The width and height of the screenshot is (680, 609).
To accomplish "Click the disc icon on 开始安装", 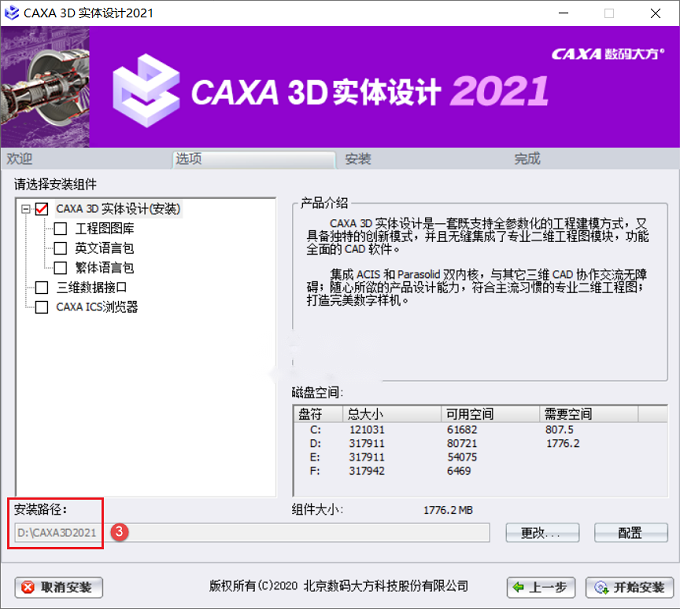I will coord(601,587).
